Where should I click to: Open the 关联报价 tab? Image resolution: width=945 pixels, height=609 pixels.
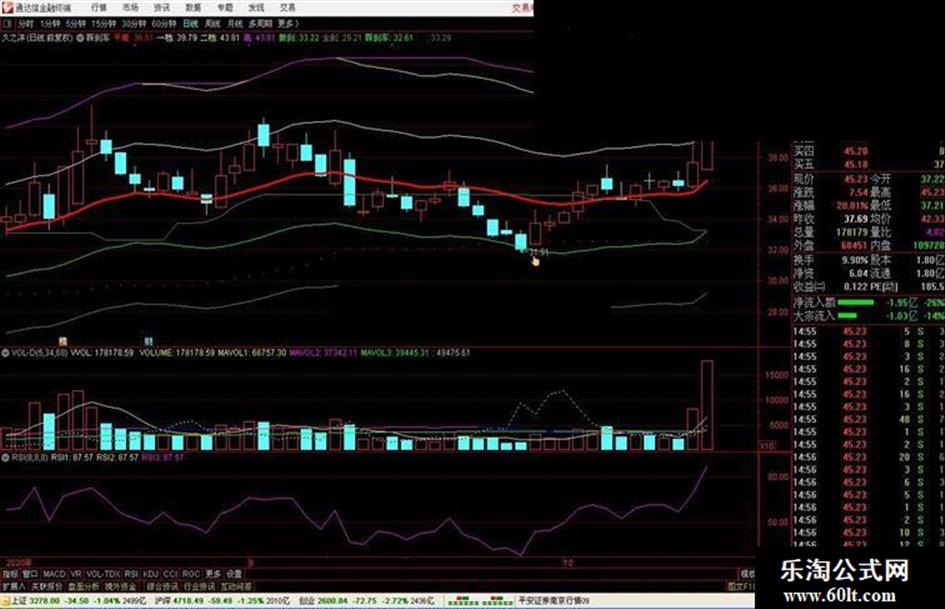coord(46,586)
